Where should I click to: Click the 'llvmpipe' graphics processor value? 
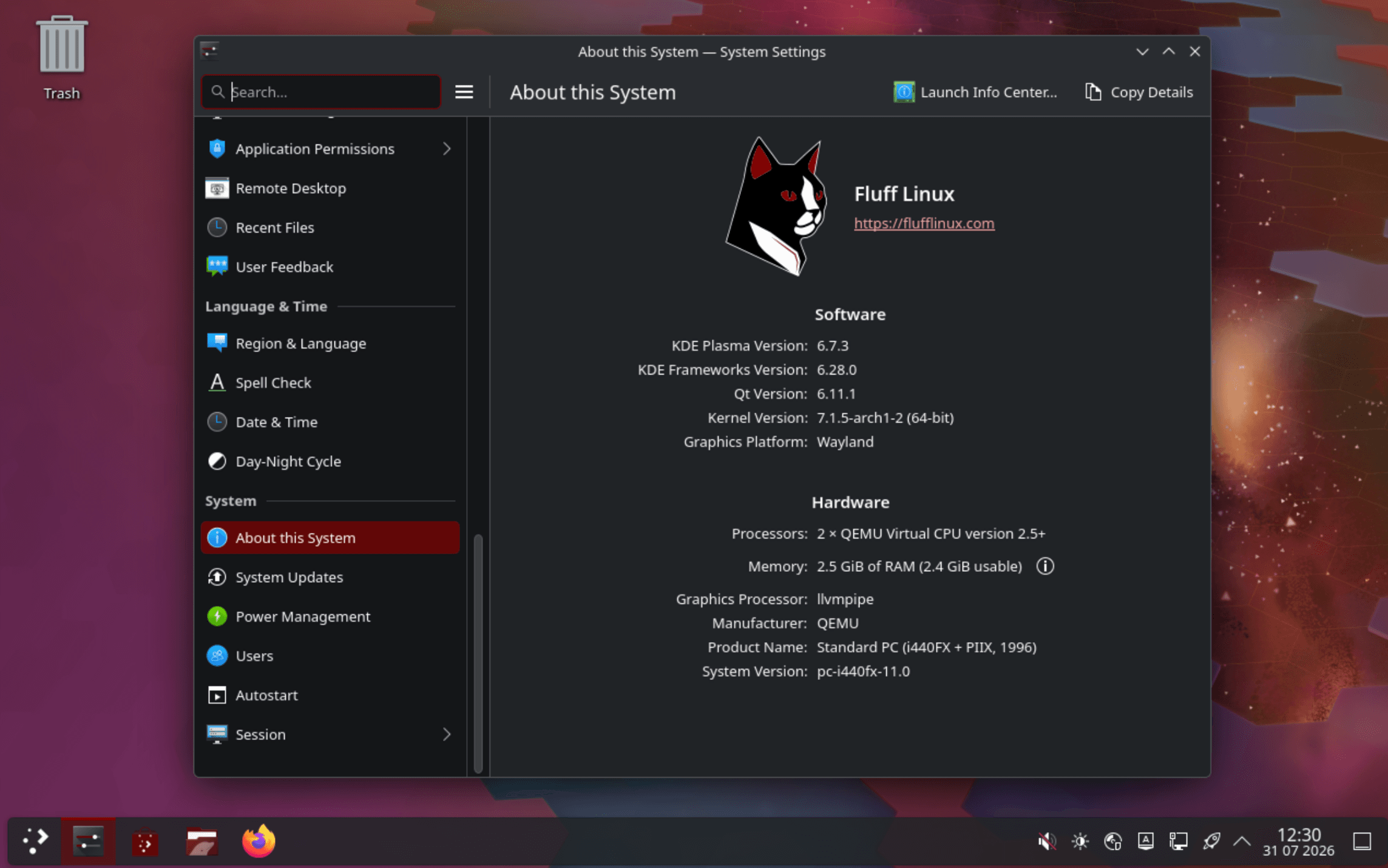click(845, 599)
